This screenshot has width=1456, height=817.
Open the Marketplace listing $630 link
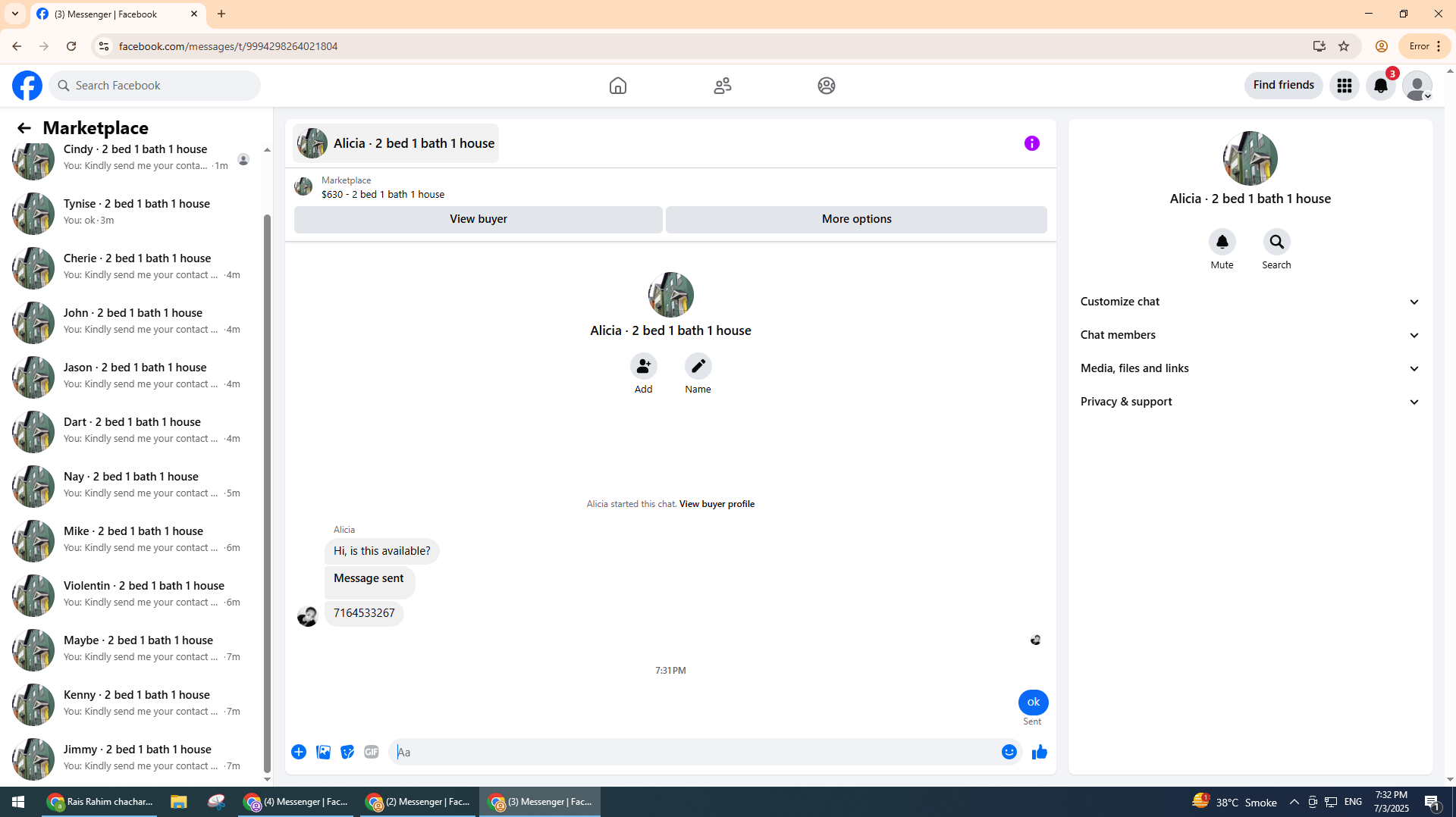pyautogui.click(x=383, y=194)
